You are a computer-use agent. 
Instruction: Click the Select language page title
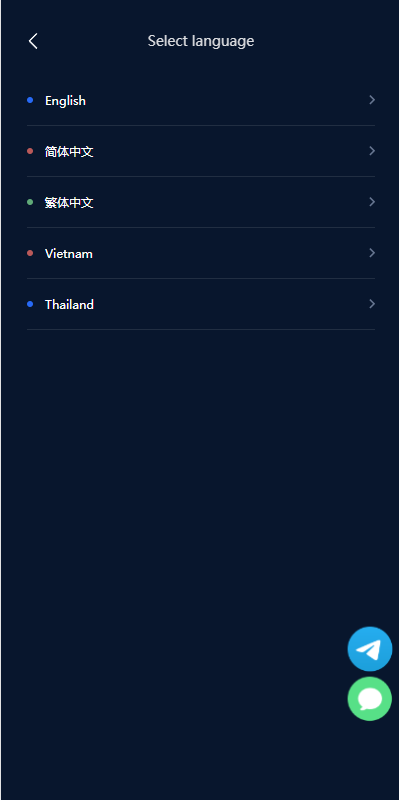tap(201, 41)
